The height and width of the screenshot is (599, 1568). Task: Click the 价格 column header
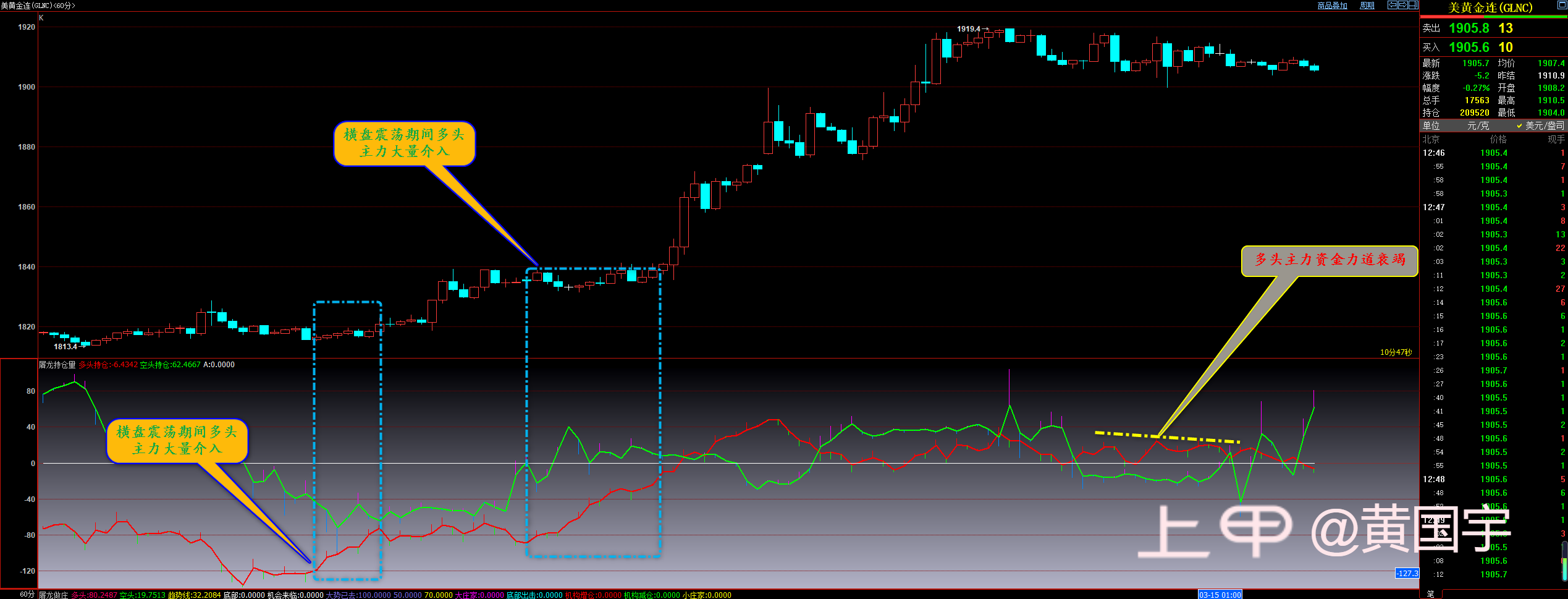click(x=1498, y=139)
